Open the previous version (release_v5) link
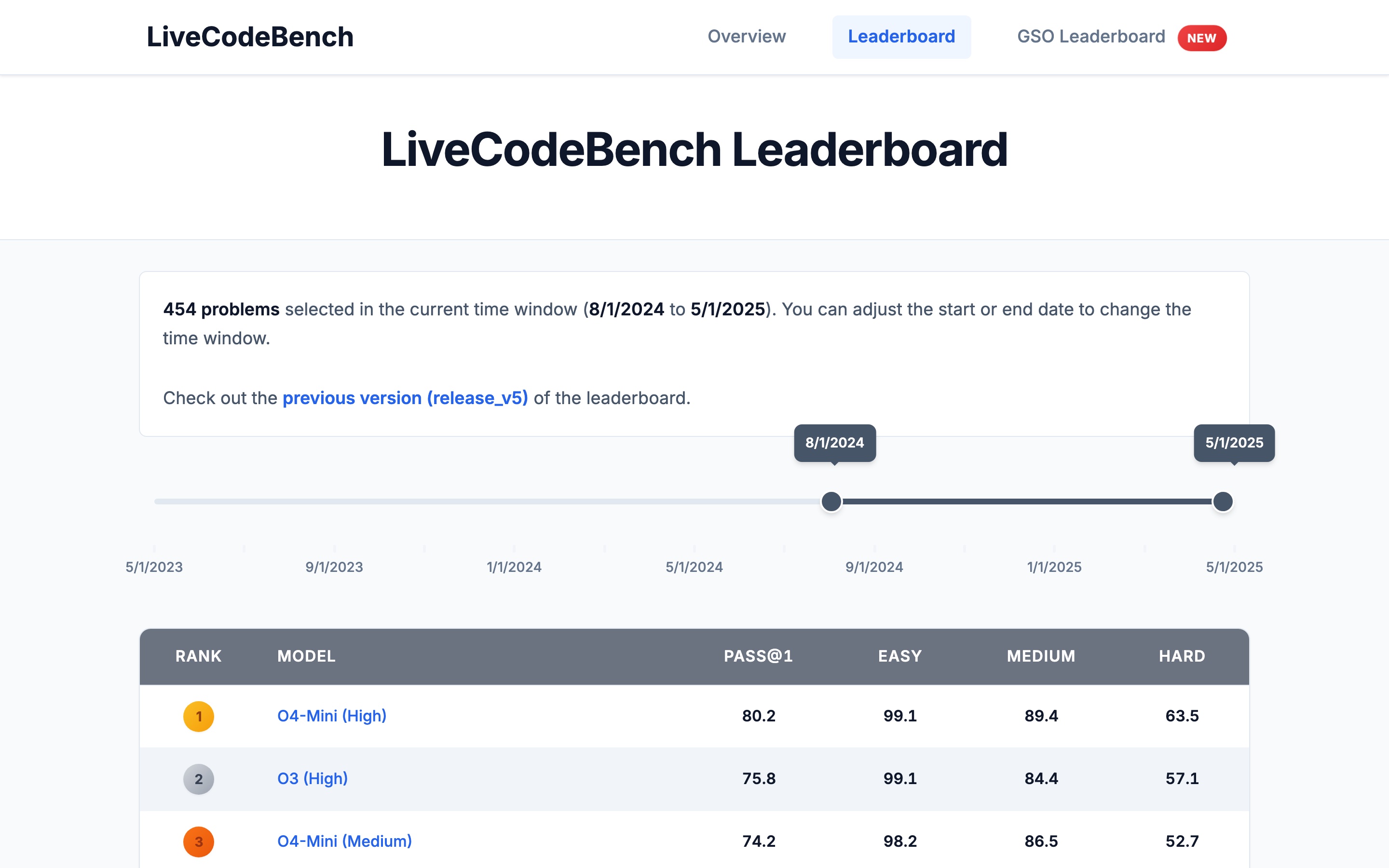 405,398
